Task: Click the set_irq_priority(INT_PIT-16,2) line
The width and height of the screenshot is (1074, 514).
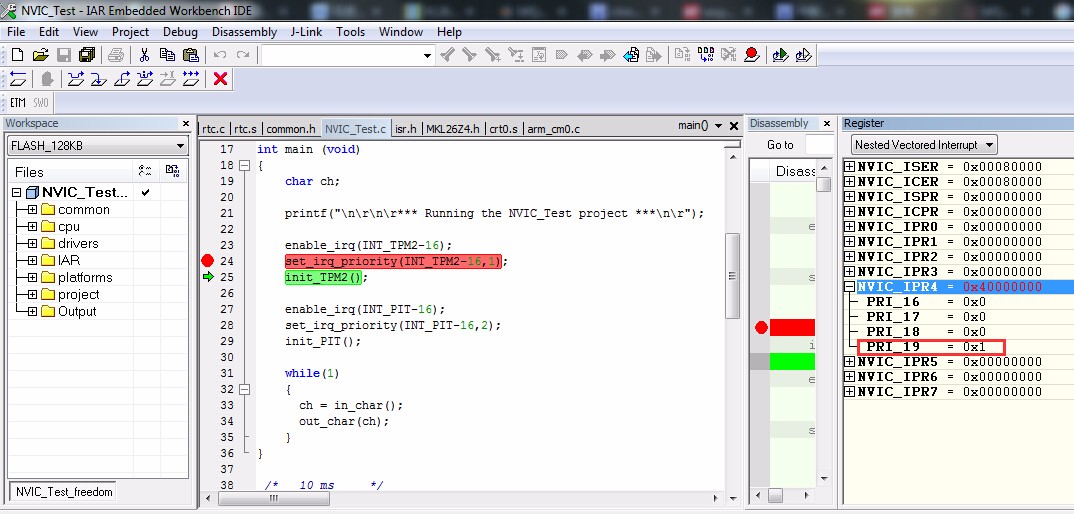Action: coord(393,325)
